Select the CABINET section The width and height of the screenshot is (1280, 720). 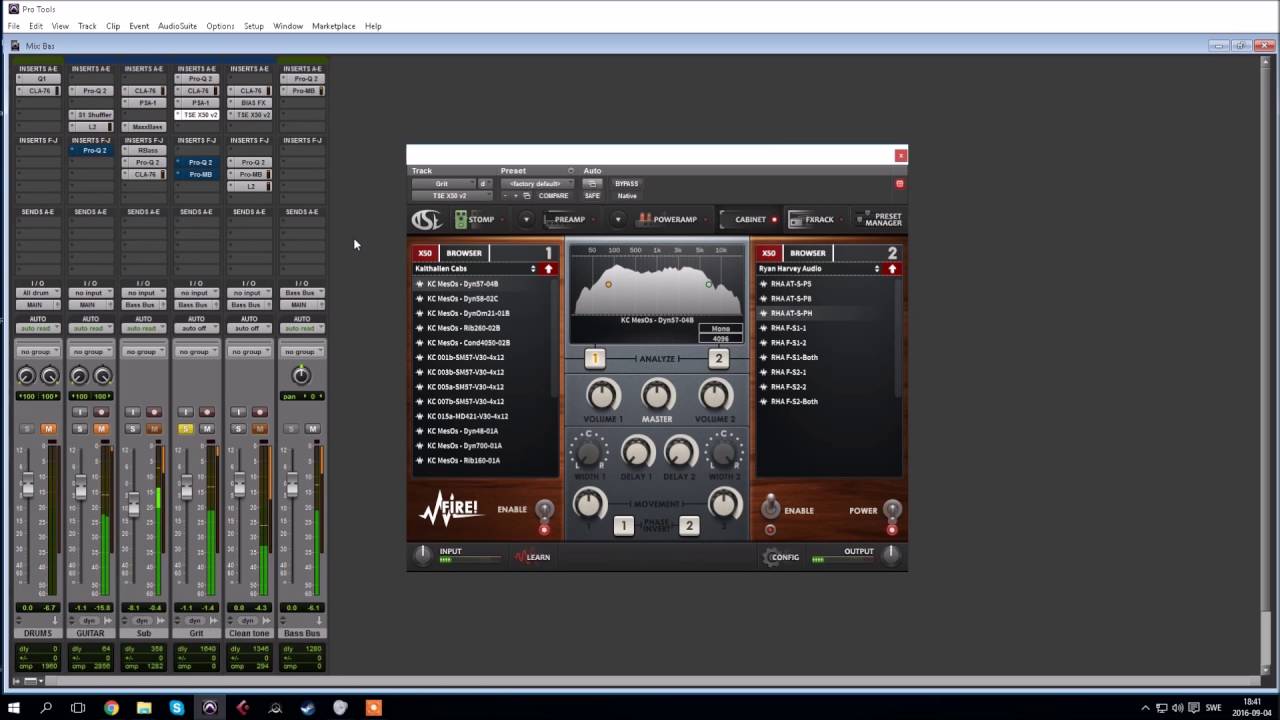[750, 219]
